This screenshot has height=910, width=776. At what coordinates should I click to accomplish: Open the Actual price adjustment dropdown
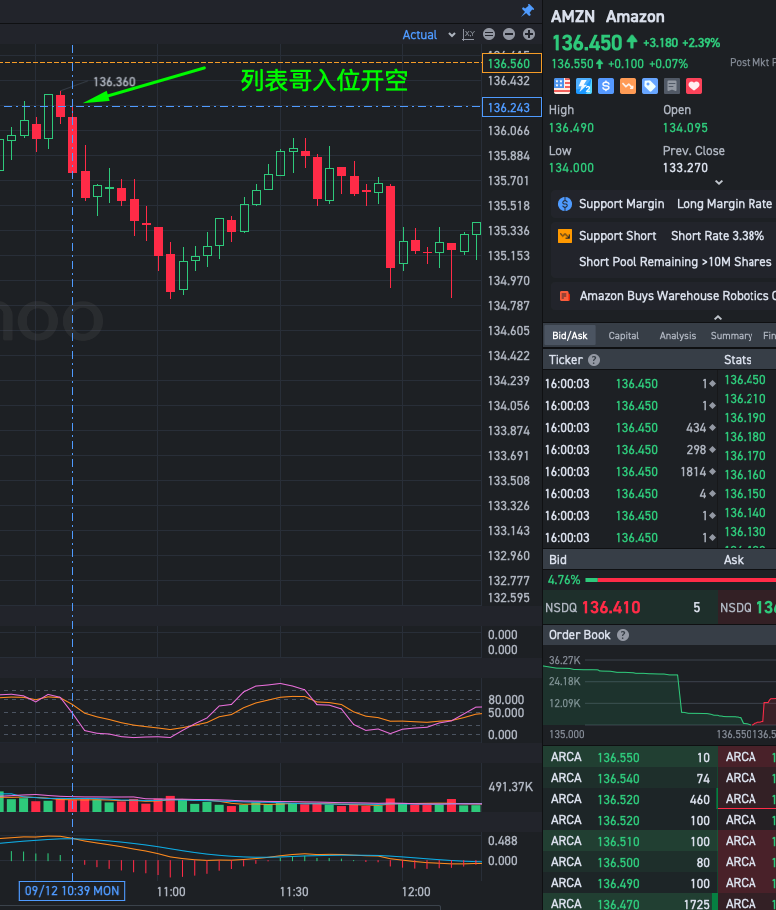(x=429, y=35)
